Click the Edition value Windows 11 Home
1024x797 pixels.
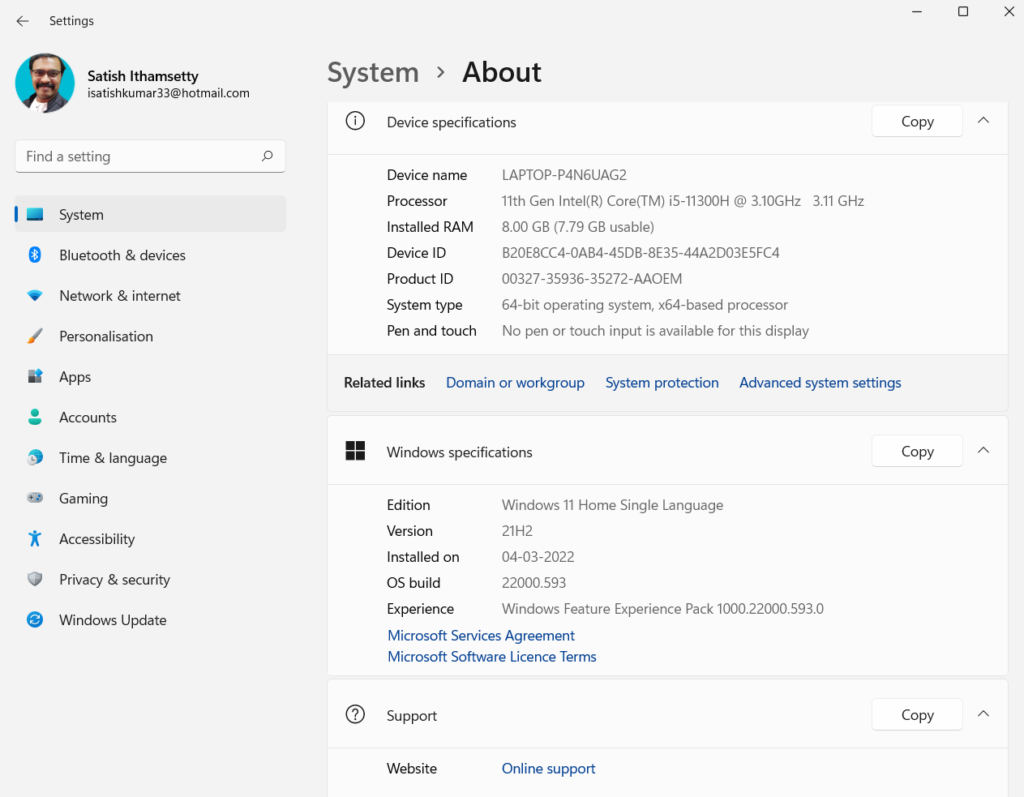pos(613,505)
